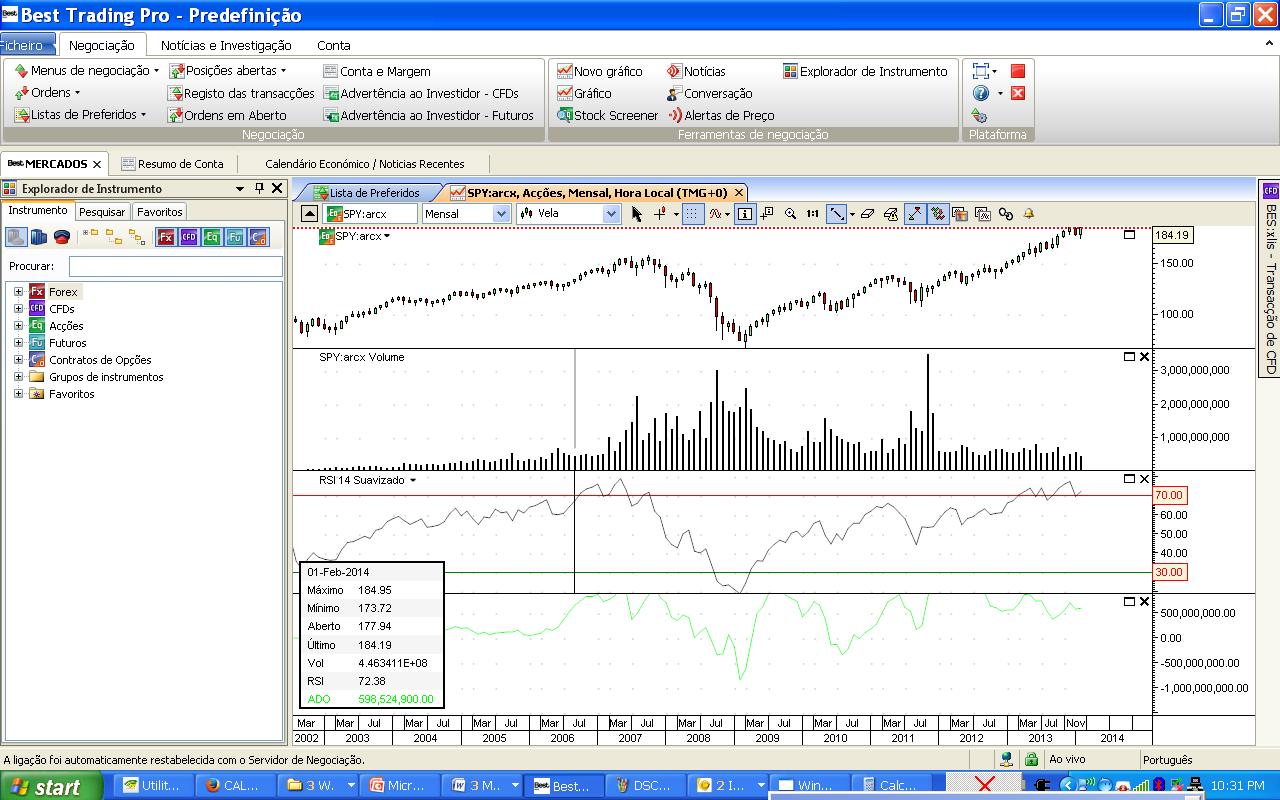Open the Vela chart type dropdown
The width and height of the screenshot is (1280, 800).
610,214
